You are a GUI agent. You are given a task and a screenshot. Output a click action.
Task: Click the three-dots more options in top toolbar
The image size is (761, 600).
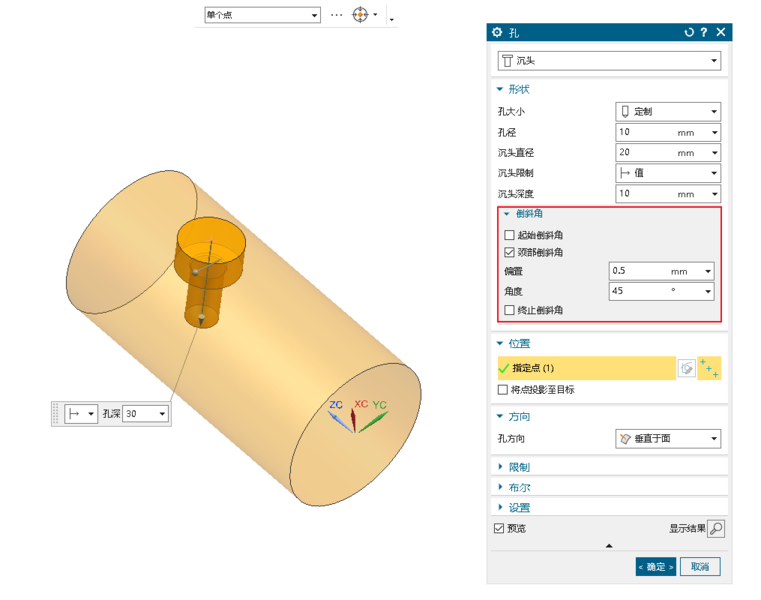(x=336, y=15)
